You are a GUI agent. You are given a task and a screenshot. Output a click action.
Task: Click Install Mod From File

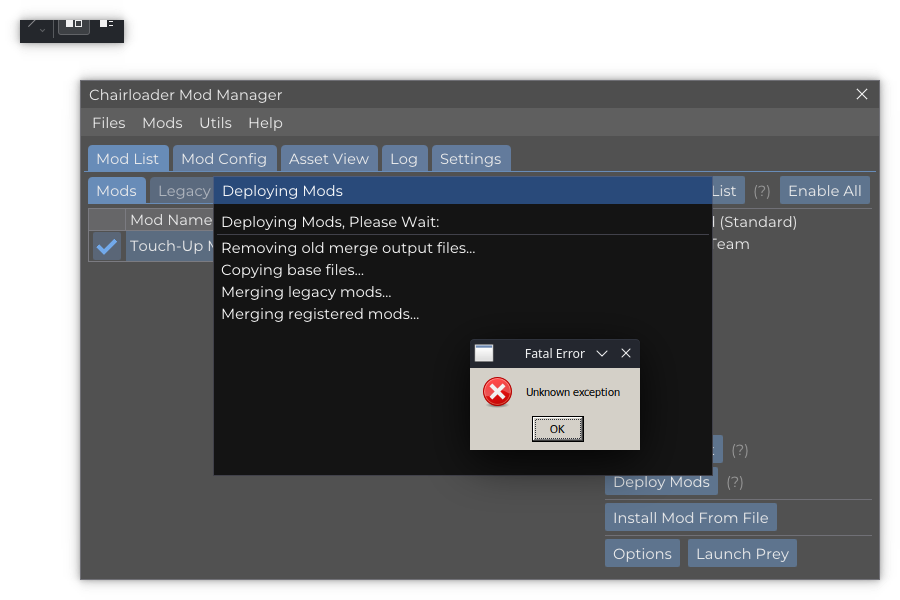(690, 517)
